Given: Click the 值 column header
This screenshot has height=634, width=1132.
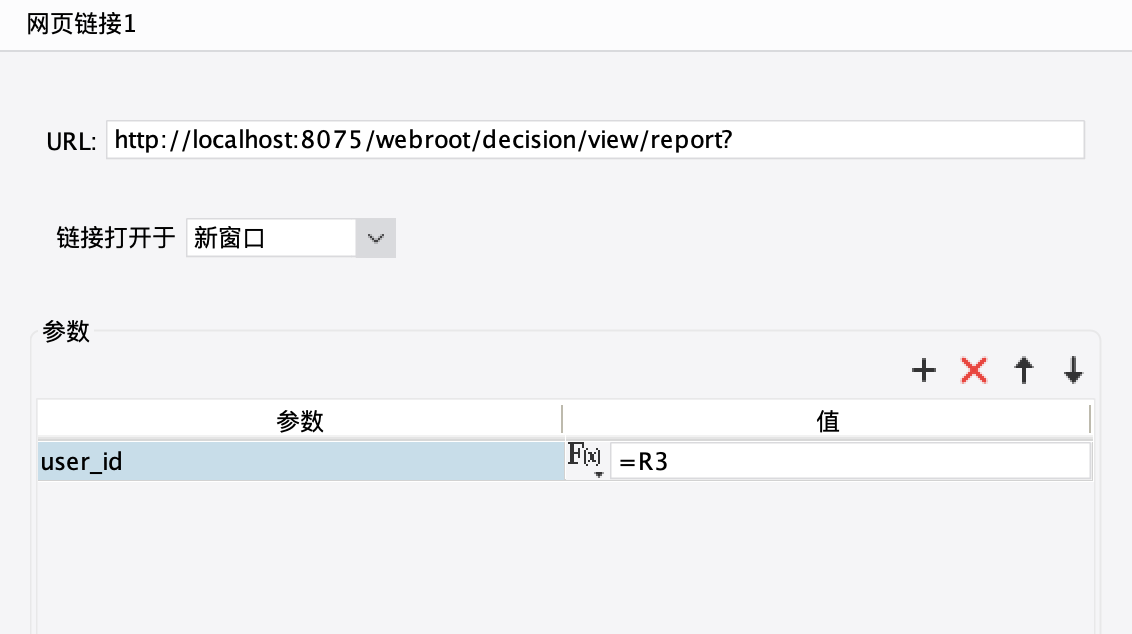Looking at the screenshot, I should click(x=827, y=420).
